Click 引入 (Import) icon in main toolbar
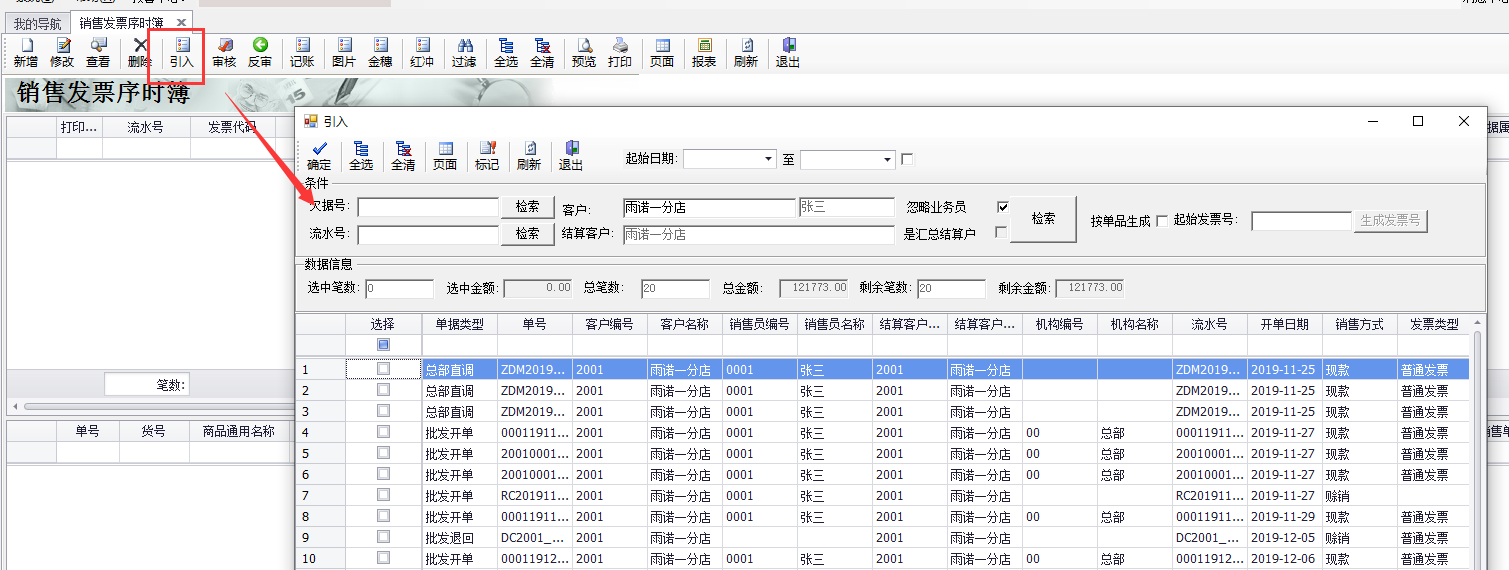Image resolution: width=1509 pixels, height=570 pixels. tap(181, 52)
